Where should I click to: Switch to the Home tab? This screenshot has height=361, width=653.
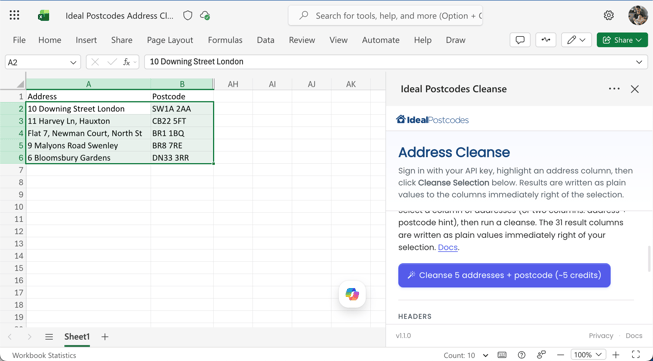coord(50,40)
